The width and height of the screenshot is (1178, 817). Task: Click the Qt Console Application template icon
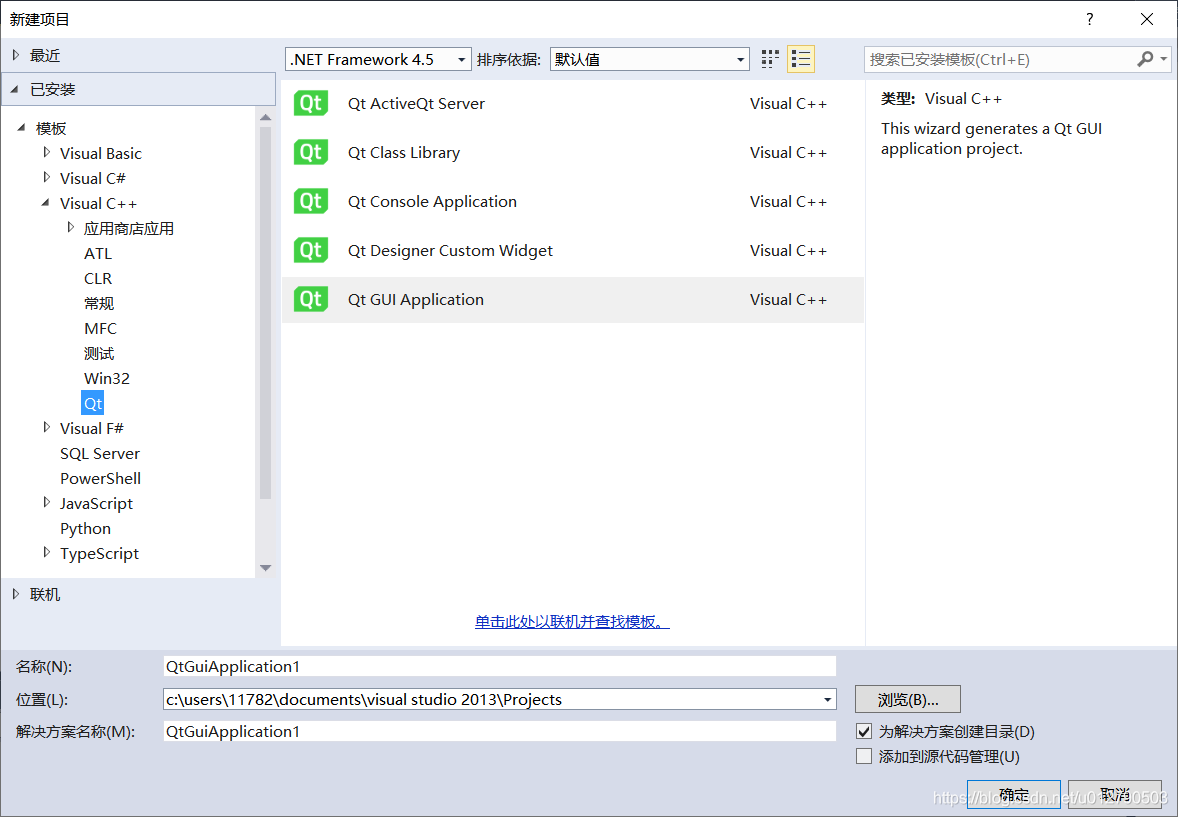click(x=311, y=201)
